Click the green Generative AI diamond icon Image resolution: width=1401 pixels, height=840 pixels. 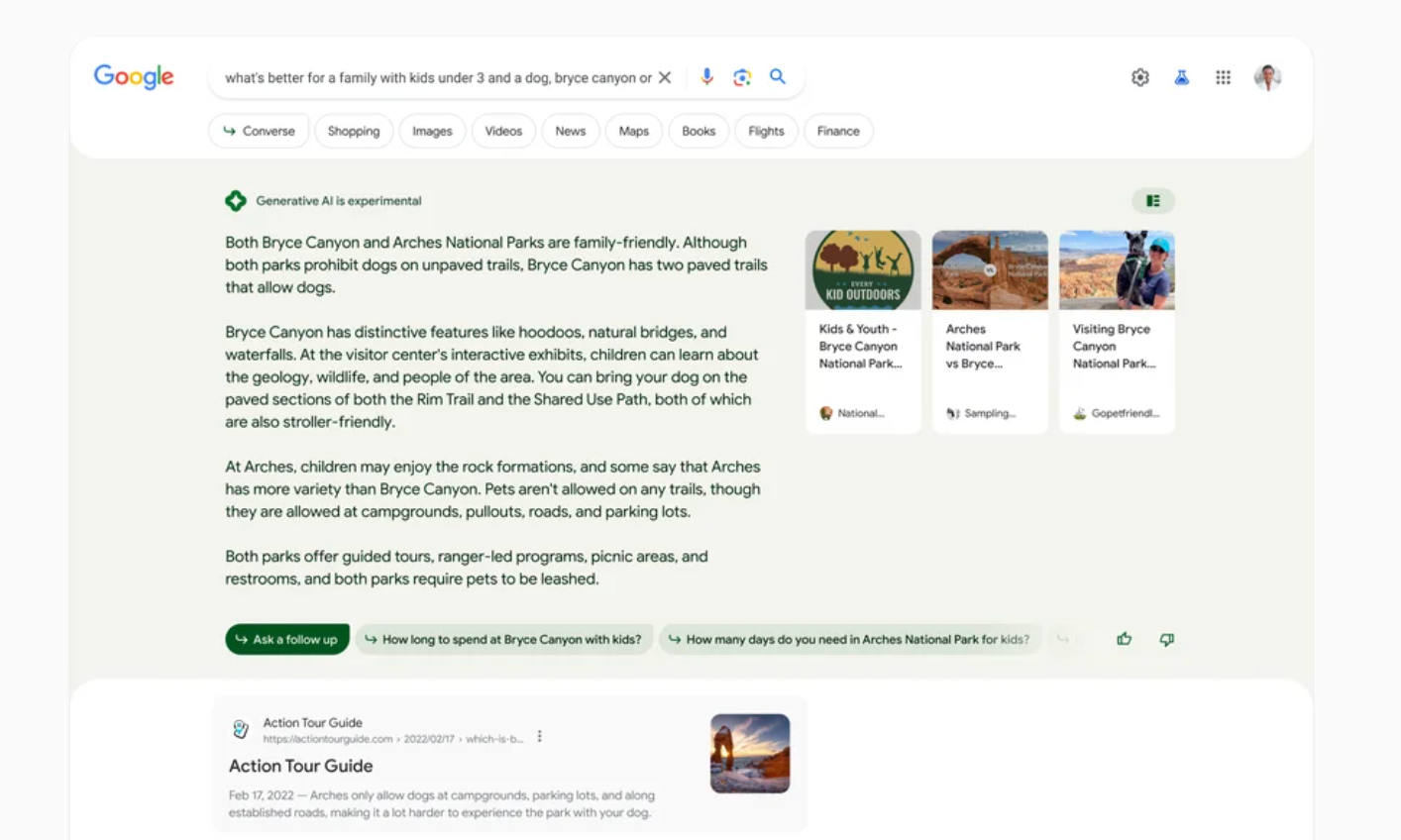click(x=236, y=201)
